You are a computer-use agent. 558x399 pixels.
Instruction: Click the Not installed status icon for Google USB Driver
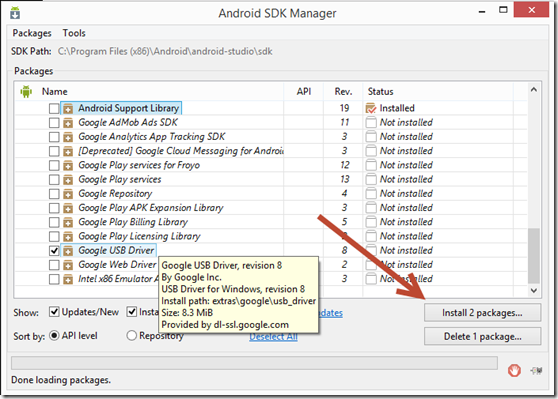coord(371,250)
